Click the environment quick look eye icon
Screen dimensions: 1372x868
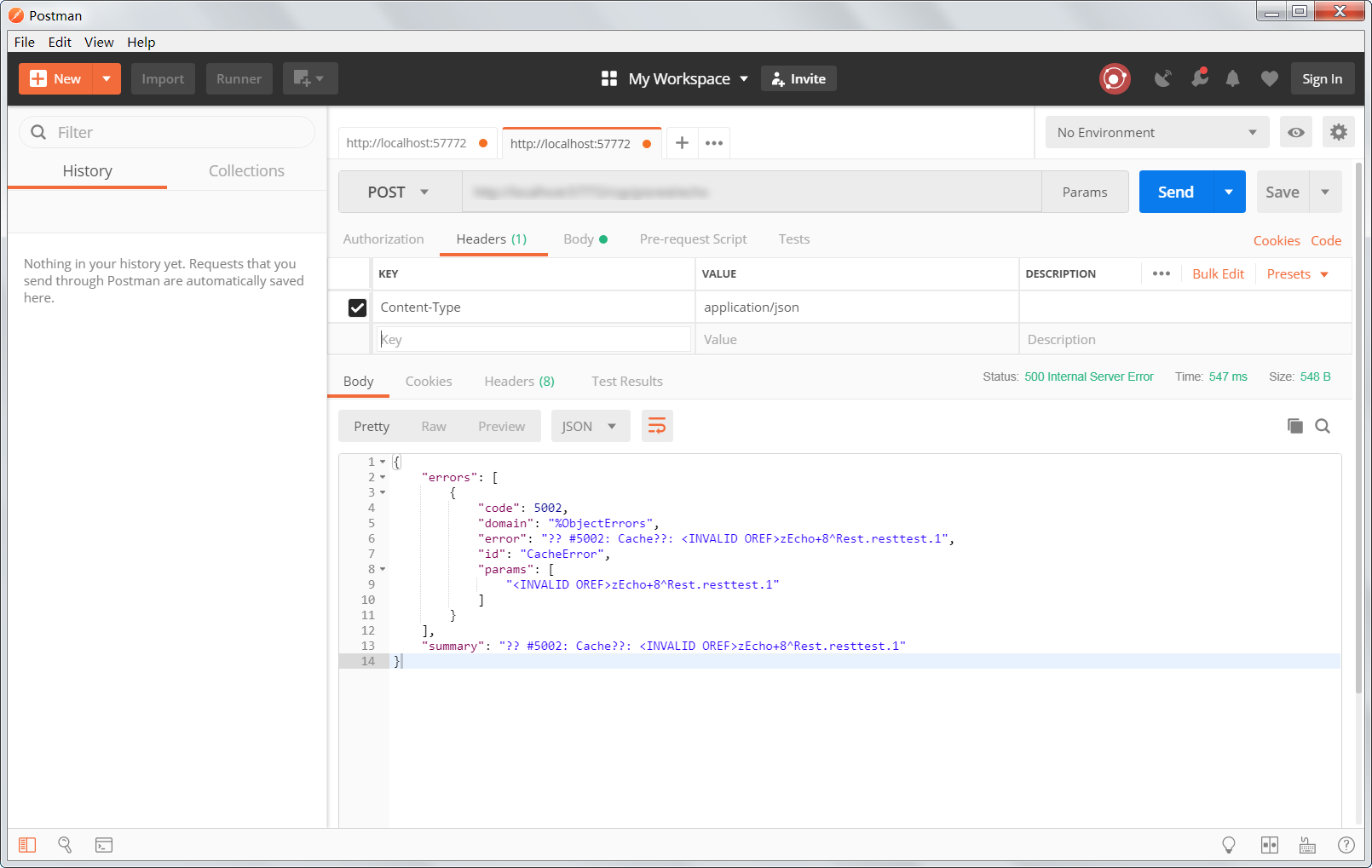click(x=1295, y=133)
